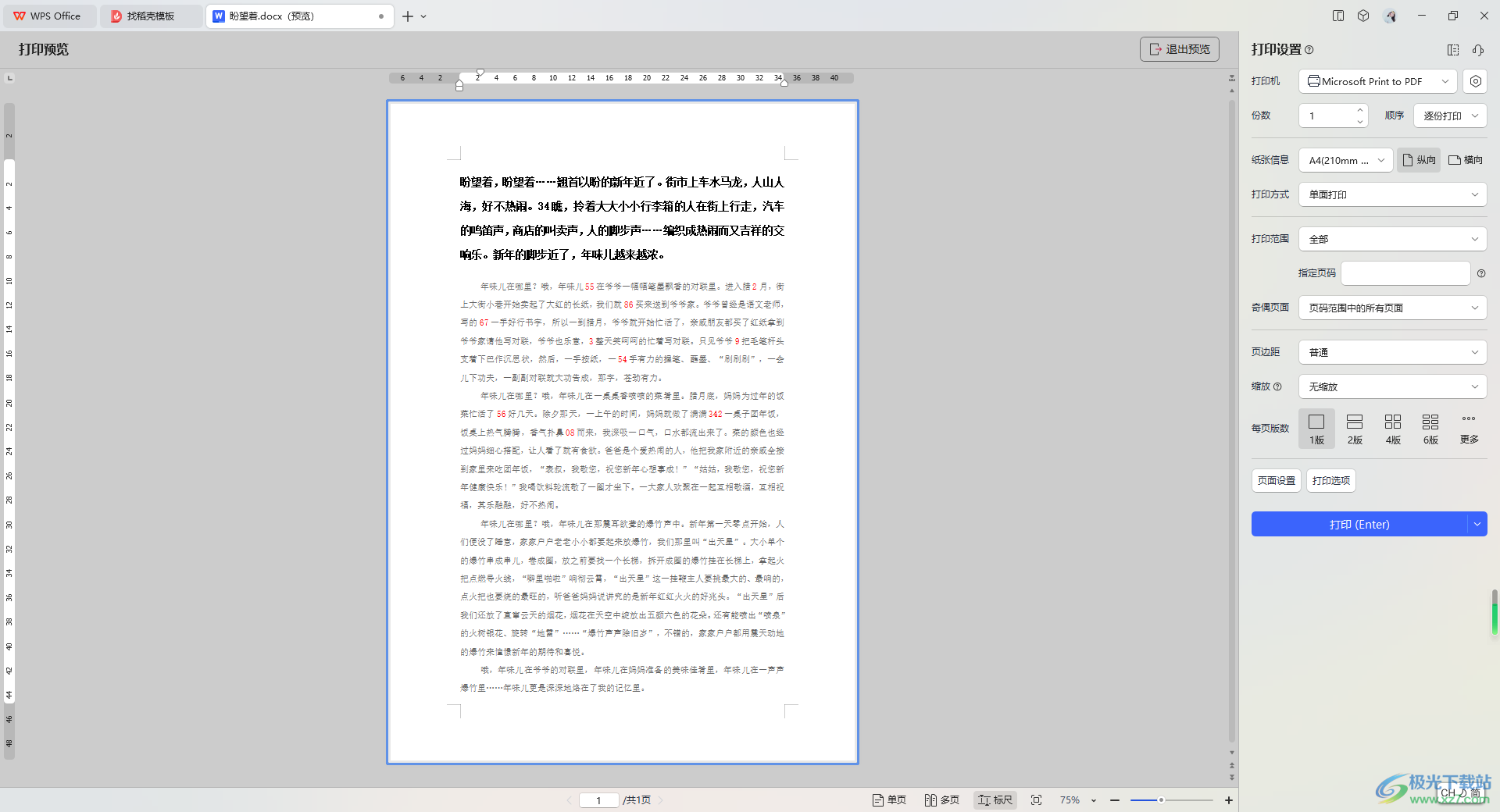The width and height of the screenshot is (1500, 812).
Task: Zoom in with plus icon
Action: (1229, 800)
